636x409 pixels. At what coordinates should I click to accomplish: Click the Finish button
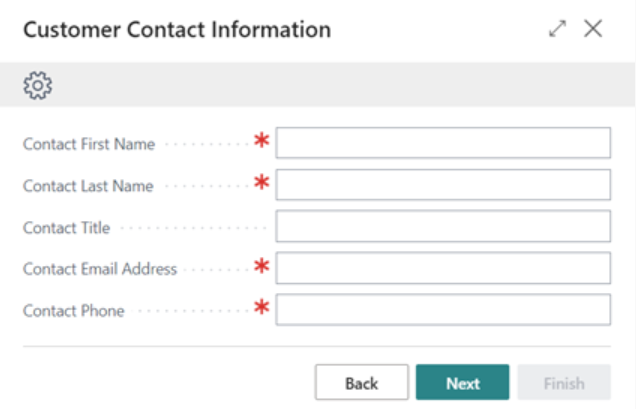pyautogui.click(x=564, y=383)
